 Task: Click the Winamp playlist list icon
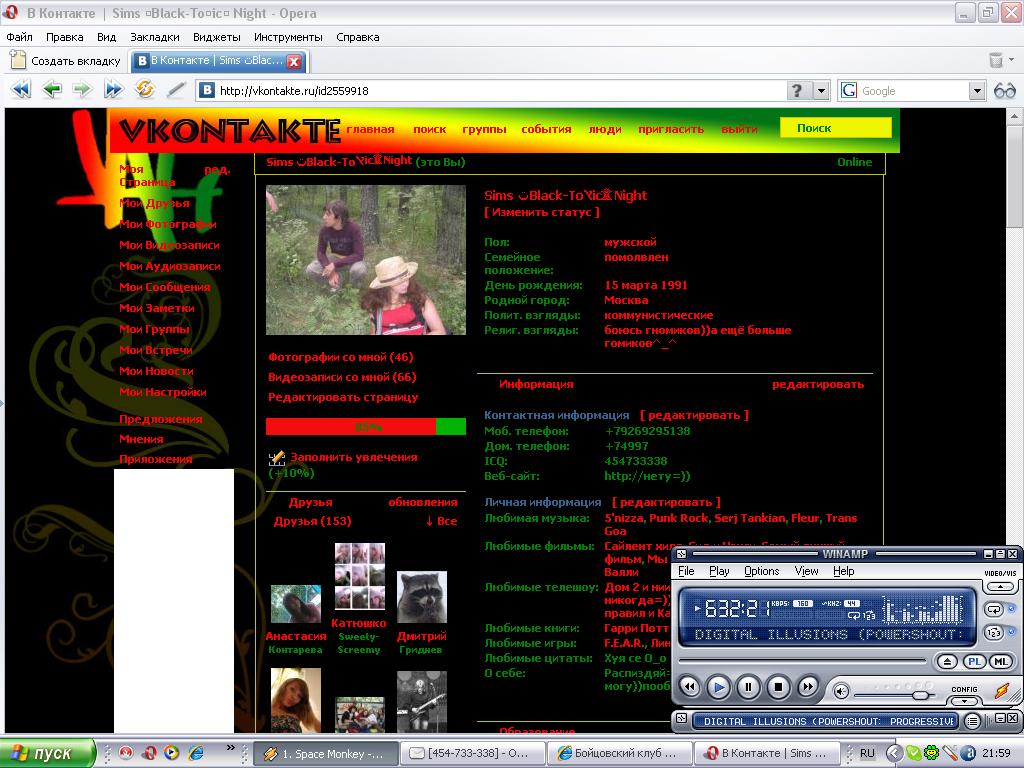tap(972, 722)
